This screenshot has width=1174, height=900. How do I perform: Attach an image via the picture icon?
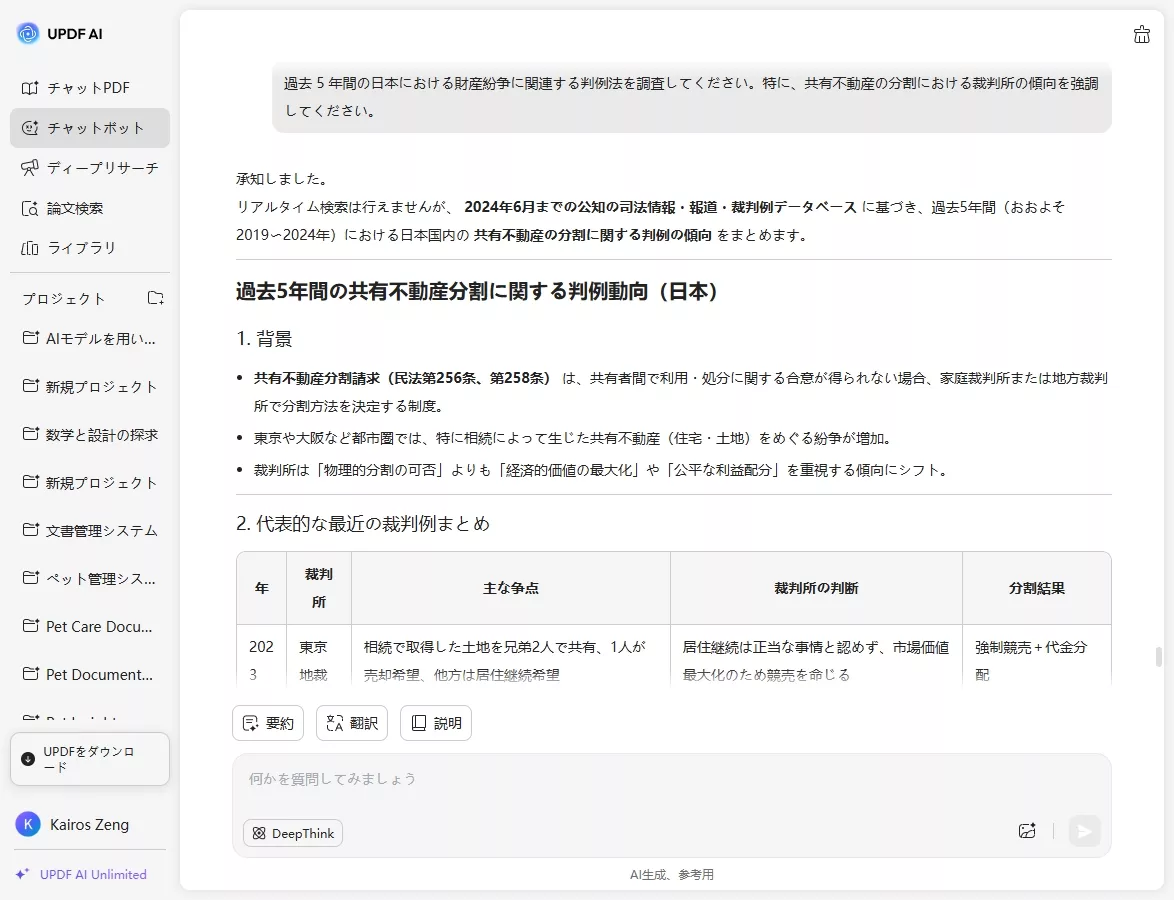pos(1027,831)
